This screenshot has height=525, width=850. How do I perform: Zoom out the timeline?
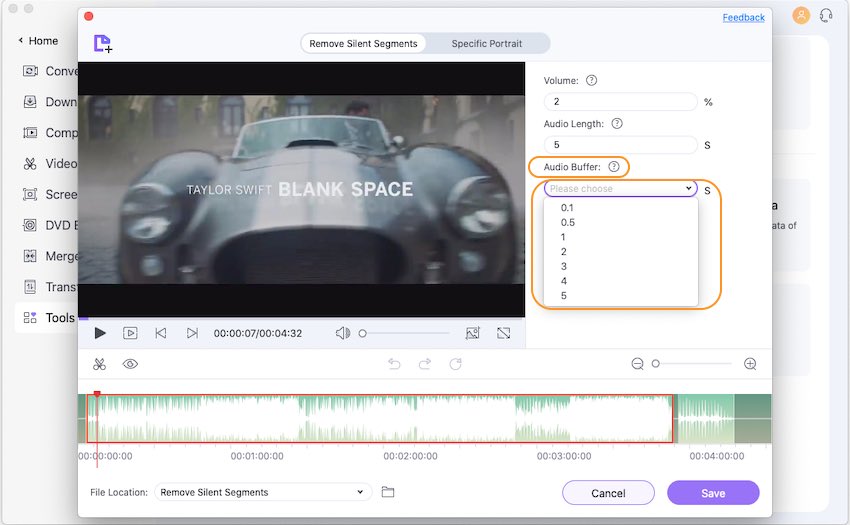(638, 364)
